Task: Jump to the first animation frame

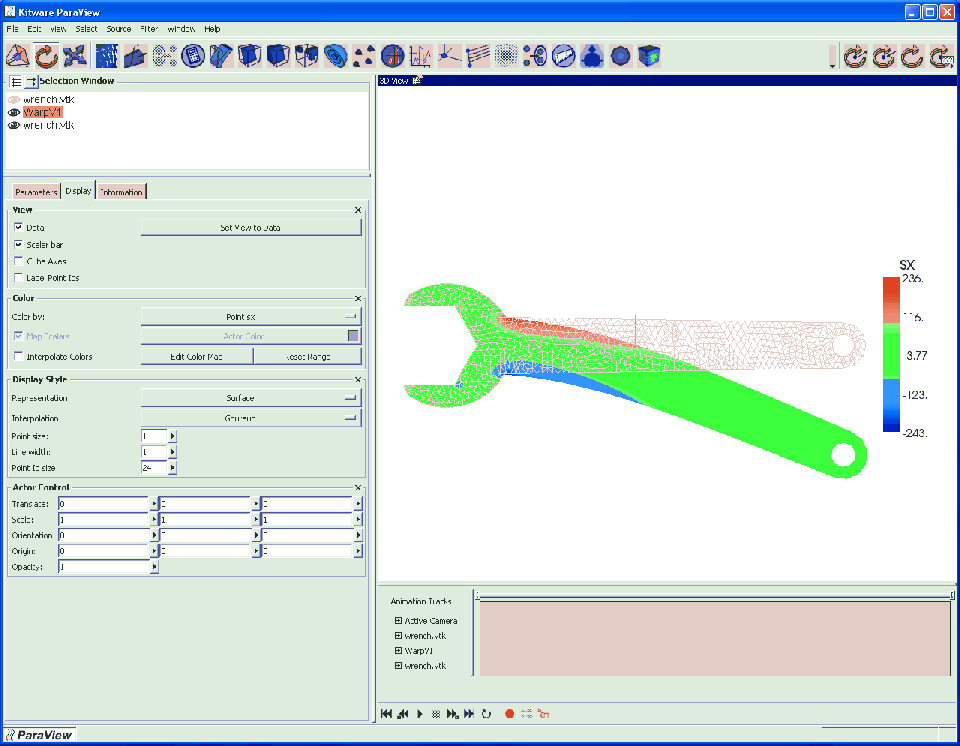Action: (x=386, y=714)
